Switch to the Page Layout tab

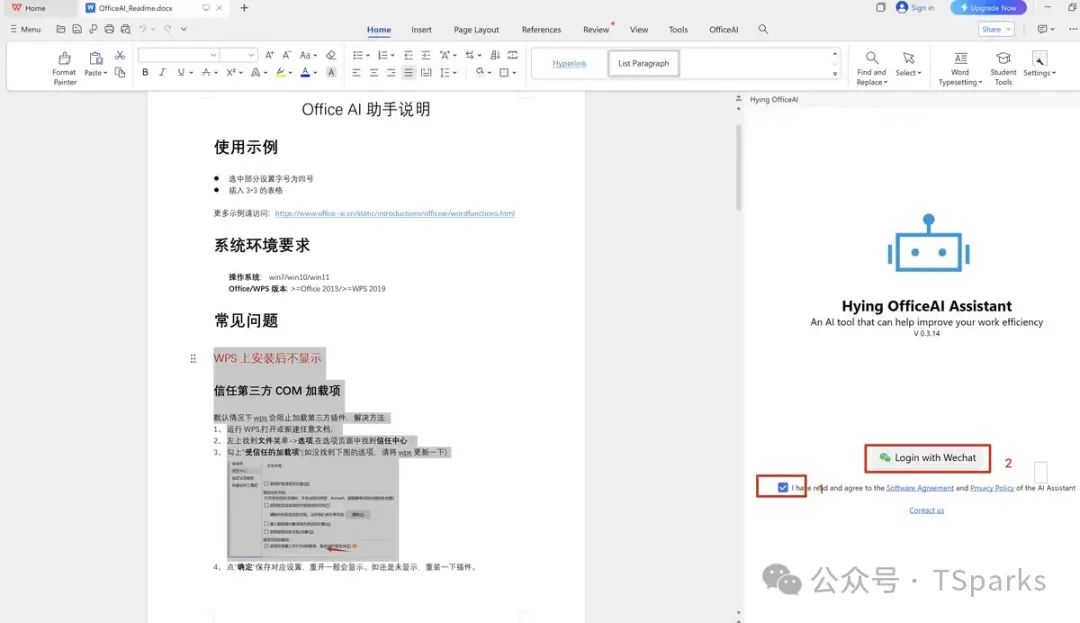(x=476, y=30)
